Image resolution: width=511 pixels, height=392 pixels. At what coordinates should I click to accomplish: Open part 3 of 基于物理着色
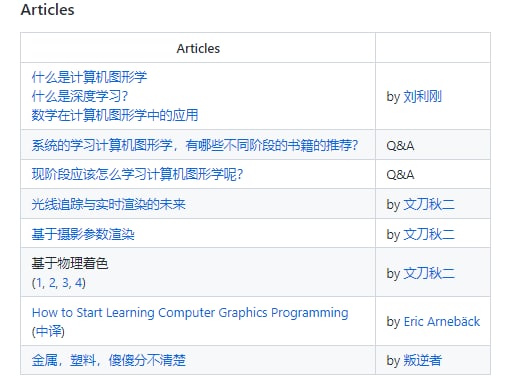(65, 283)
